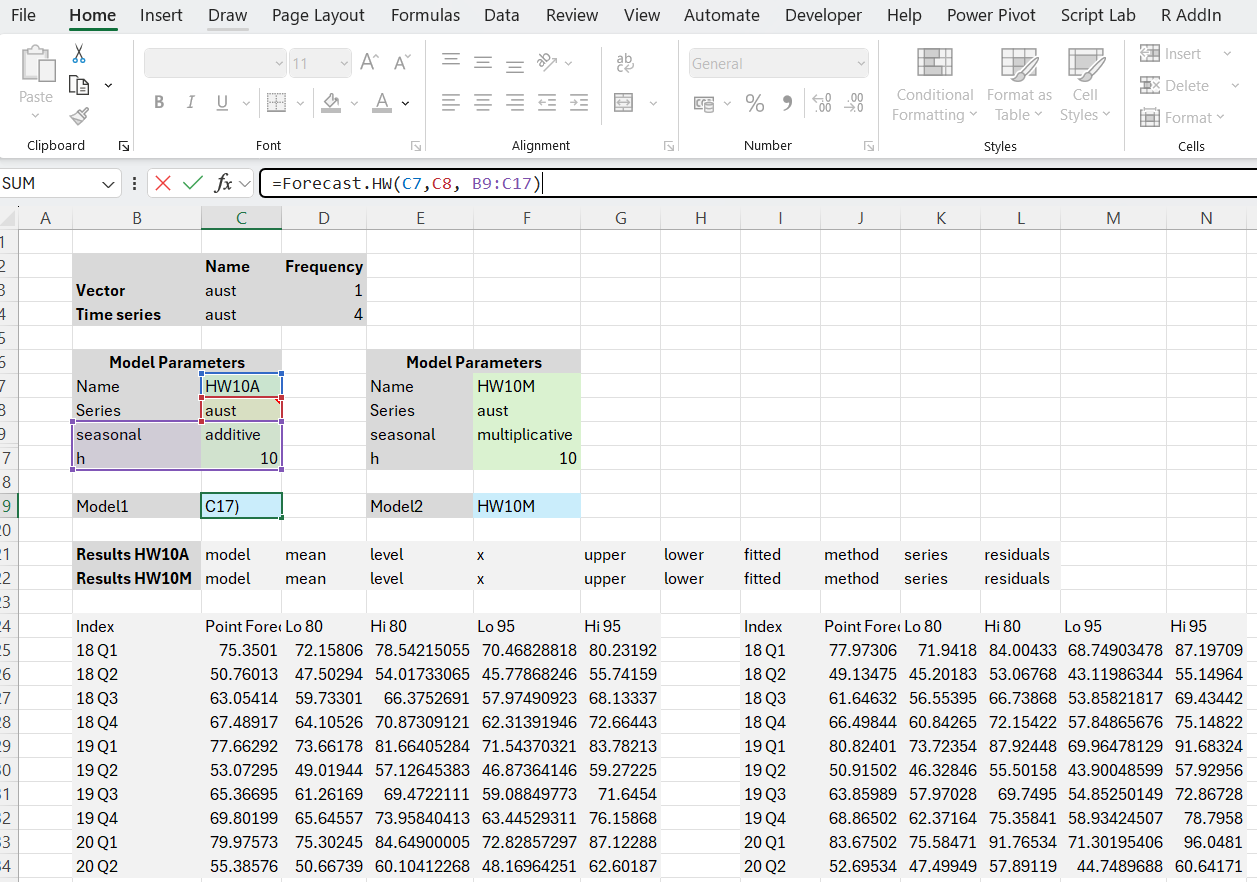Toggle Wrap Text

[625, 63]
